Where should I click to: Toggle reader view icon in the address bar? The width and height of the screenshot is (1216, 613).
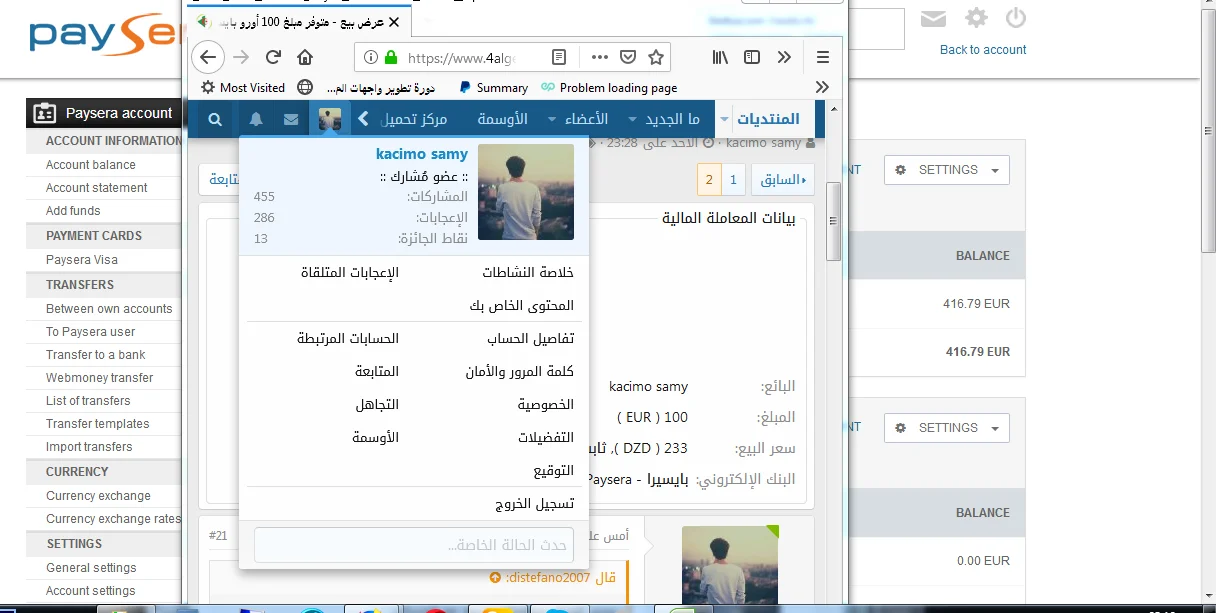point(560,57)
